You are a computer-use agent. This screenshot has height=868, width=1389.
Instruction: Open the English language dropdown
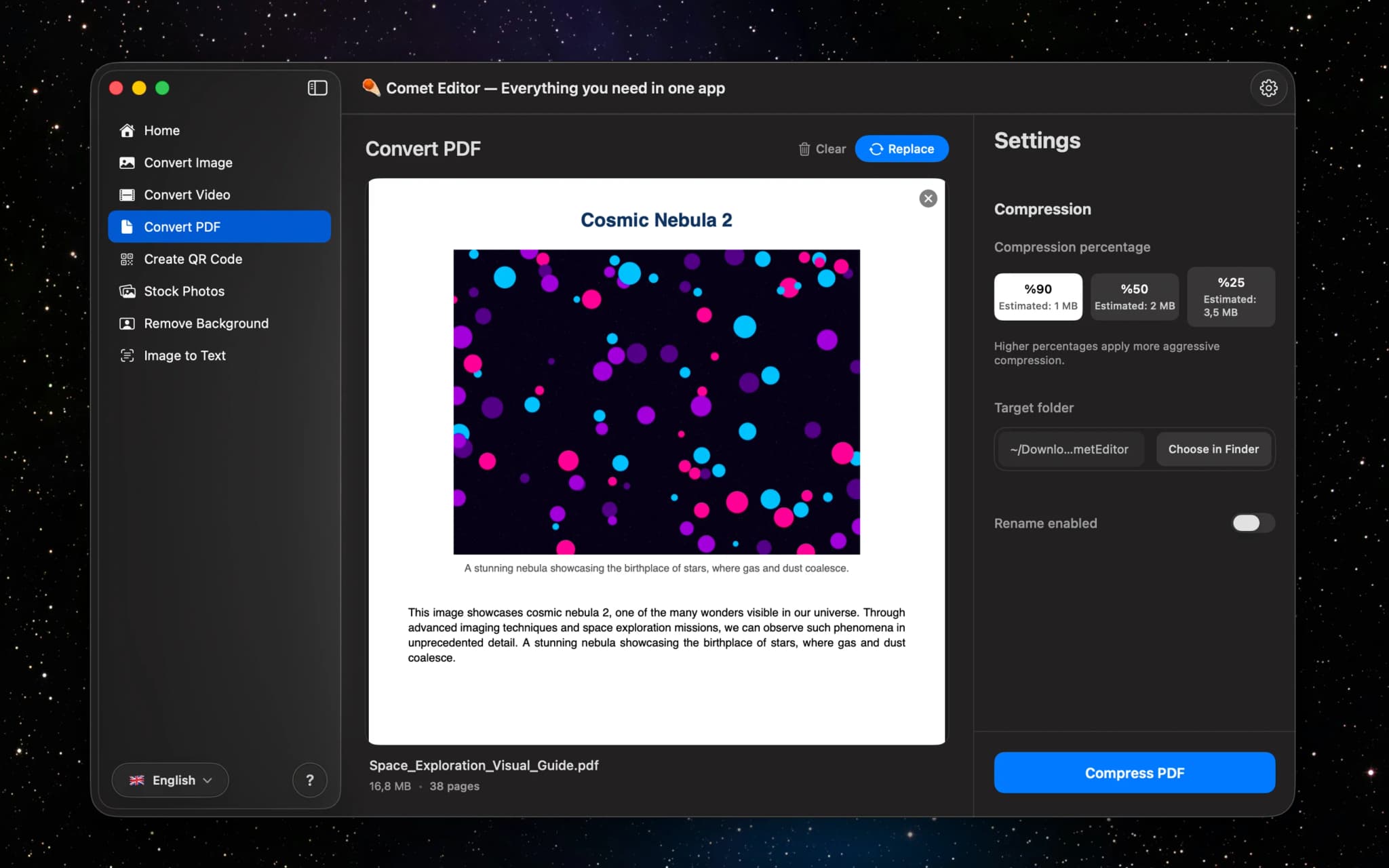(170, 780)
